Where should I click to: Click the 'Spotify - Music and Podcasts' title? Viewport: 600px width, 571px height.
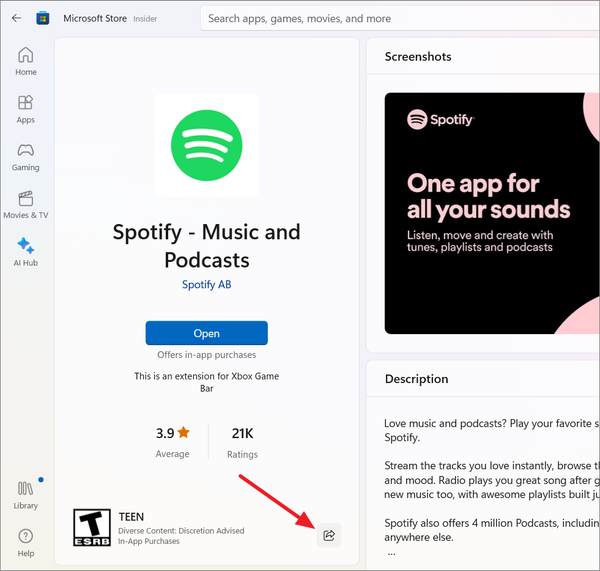[x=207, y=246]
